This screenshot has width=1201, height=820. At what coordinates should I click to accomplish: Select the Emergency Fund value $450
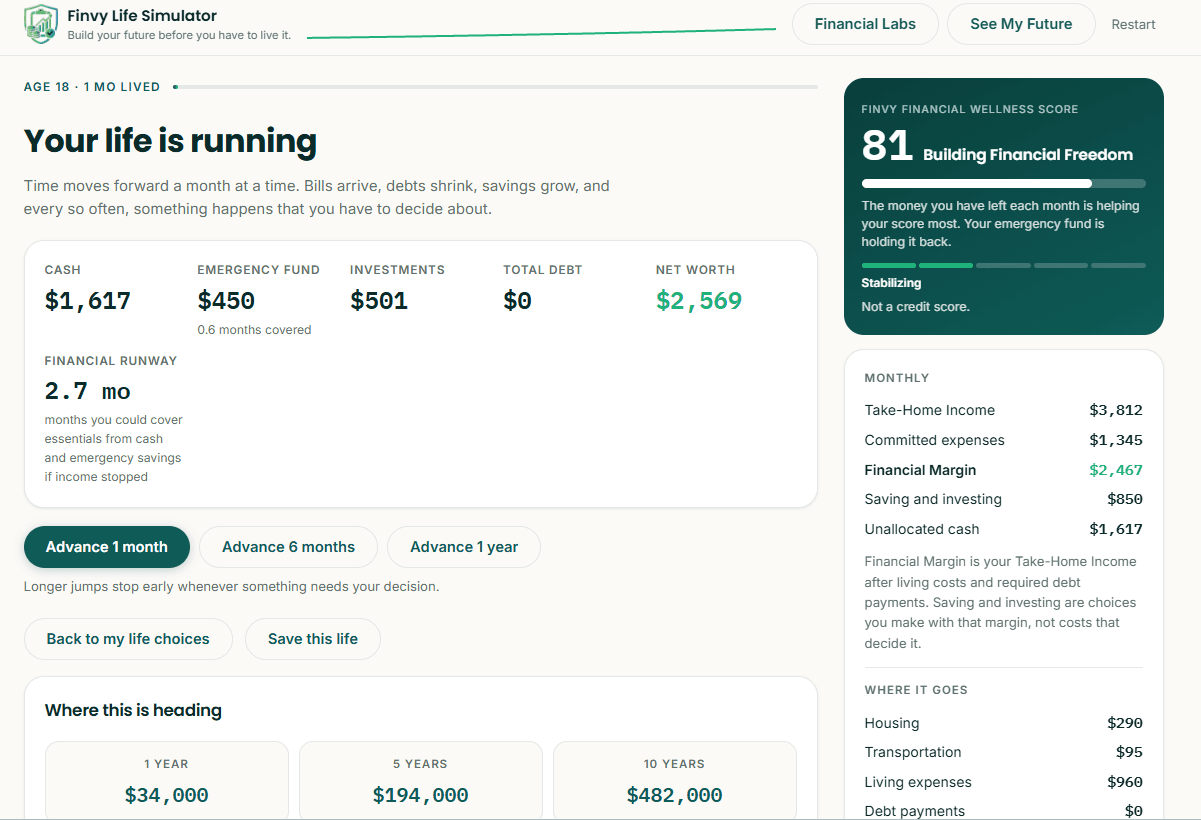(x=226, y=301)
